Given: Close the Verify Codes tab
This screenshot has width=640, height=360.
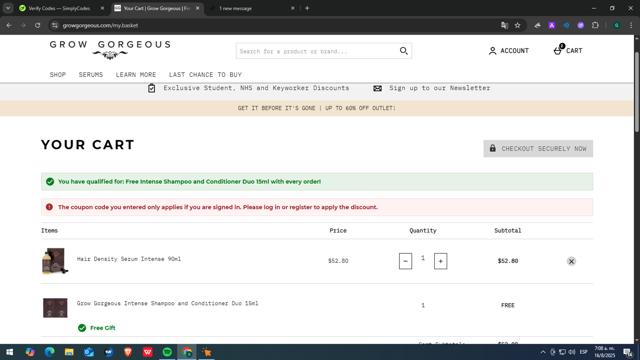Looking at the screenshot, I should pos(102,8).
